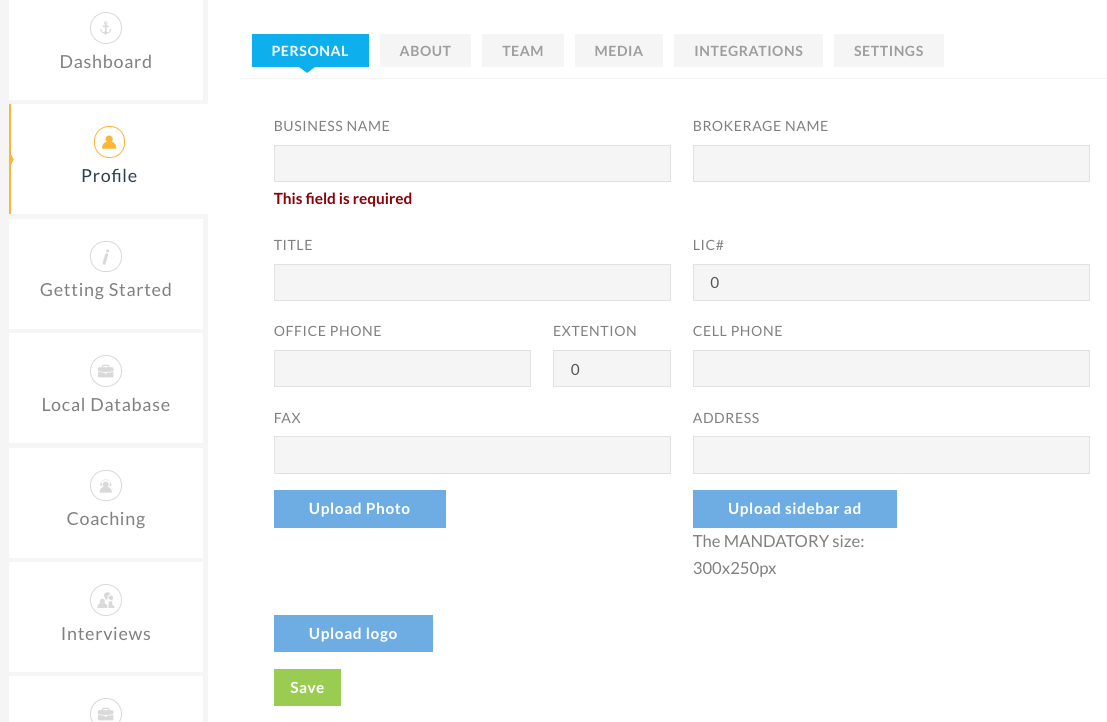Image resolution: width=1107 pixels, height=722 pixels.
Task: Focus the LIC# input field
Action: 891,282
